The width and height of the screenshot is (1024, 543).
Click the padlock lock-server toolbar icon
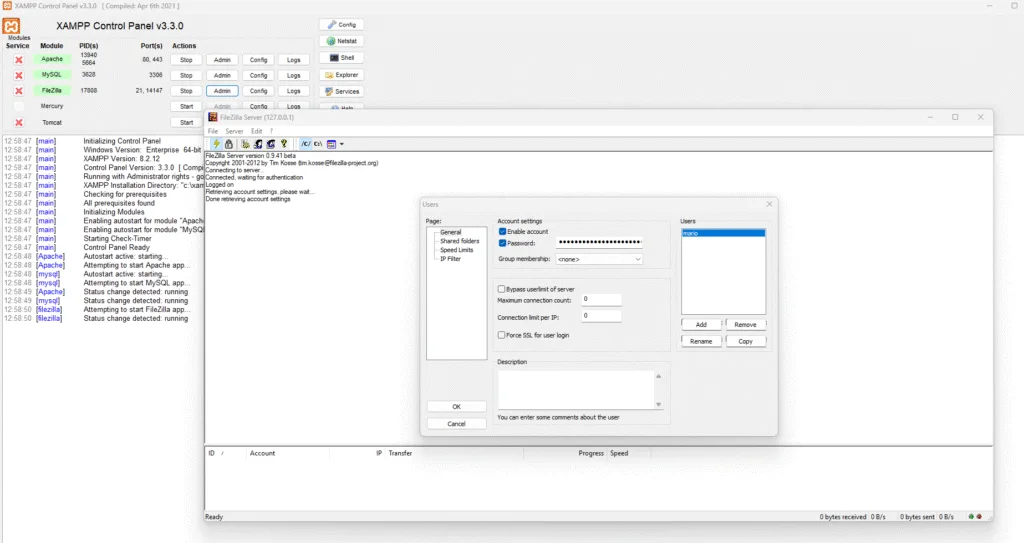[228, 144]
